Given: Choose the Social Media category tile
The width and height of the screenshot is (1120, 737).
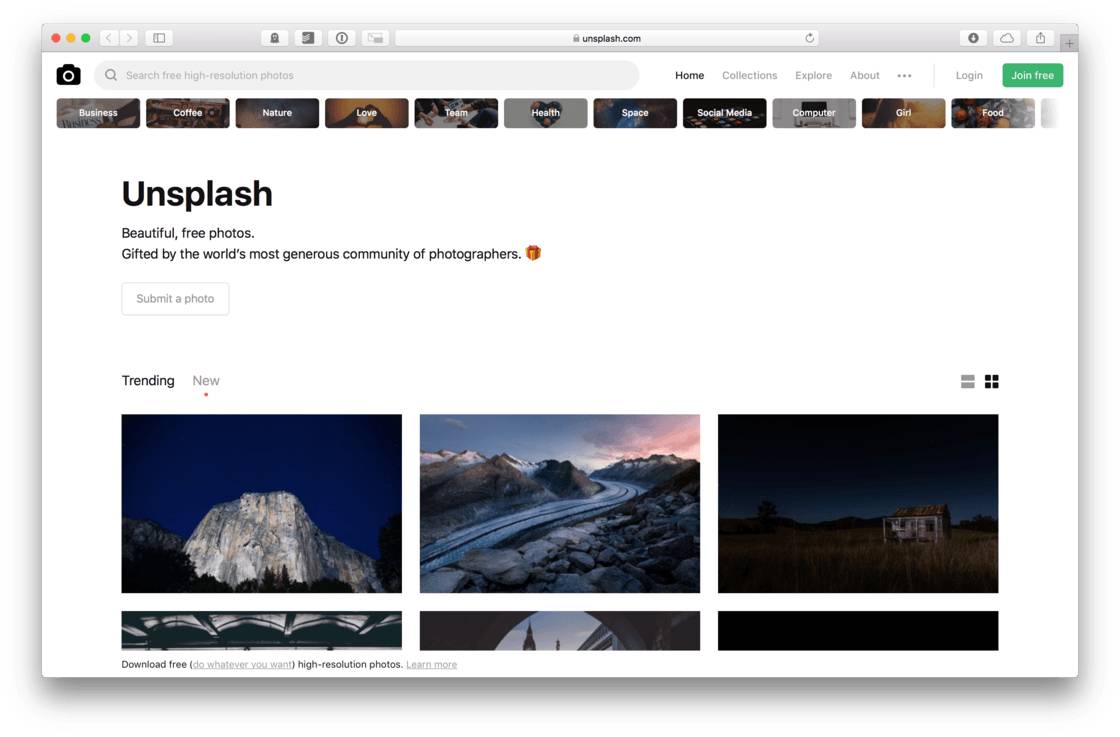Looking at the screenshot, I should click(724, 113).
